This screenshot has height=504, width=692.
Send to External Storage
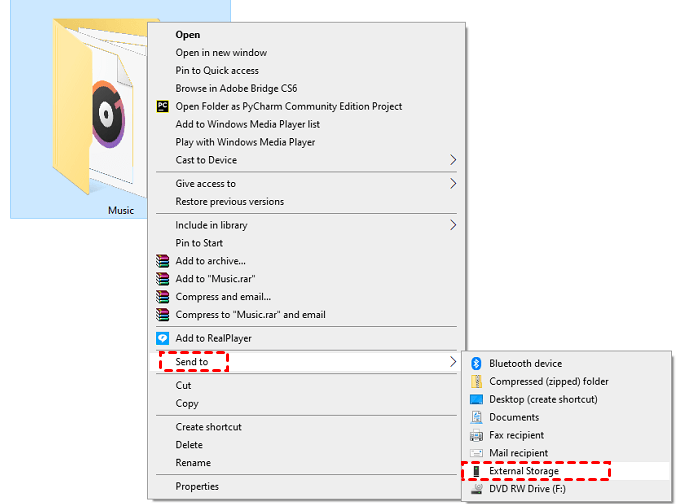[567, 471]
